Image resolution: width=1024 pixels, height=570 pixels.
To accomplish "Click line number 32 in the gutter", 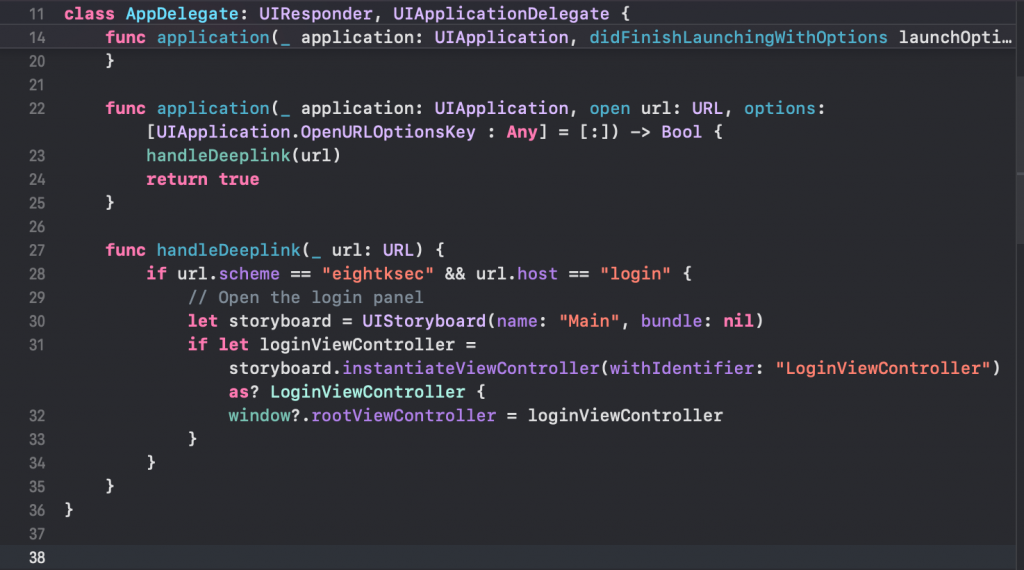I will pyautogui.click(x=37, y=415).
